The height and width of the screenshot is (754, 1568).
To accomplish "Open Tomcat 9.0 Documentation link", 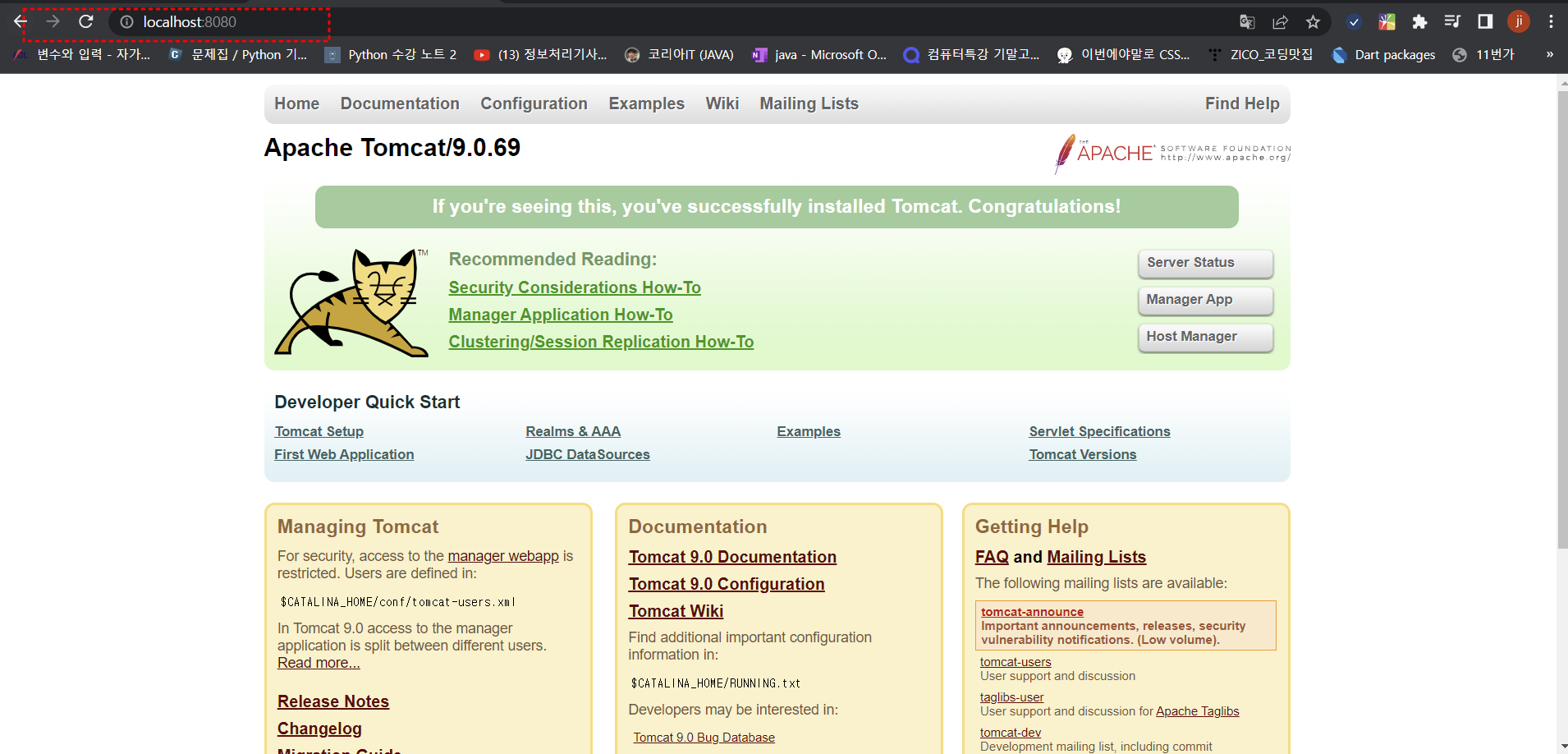I will point(732,557).
